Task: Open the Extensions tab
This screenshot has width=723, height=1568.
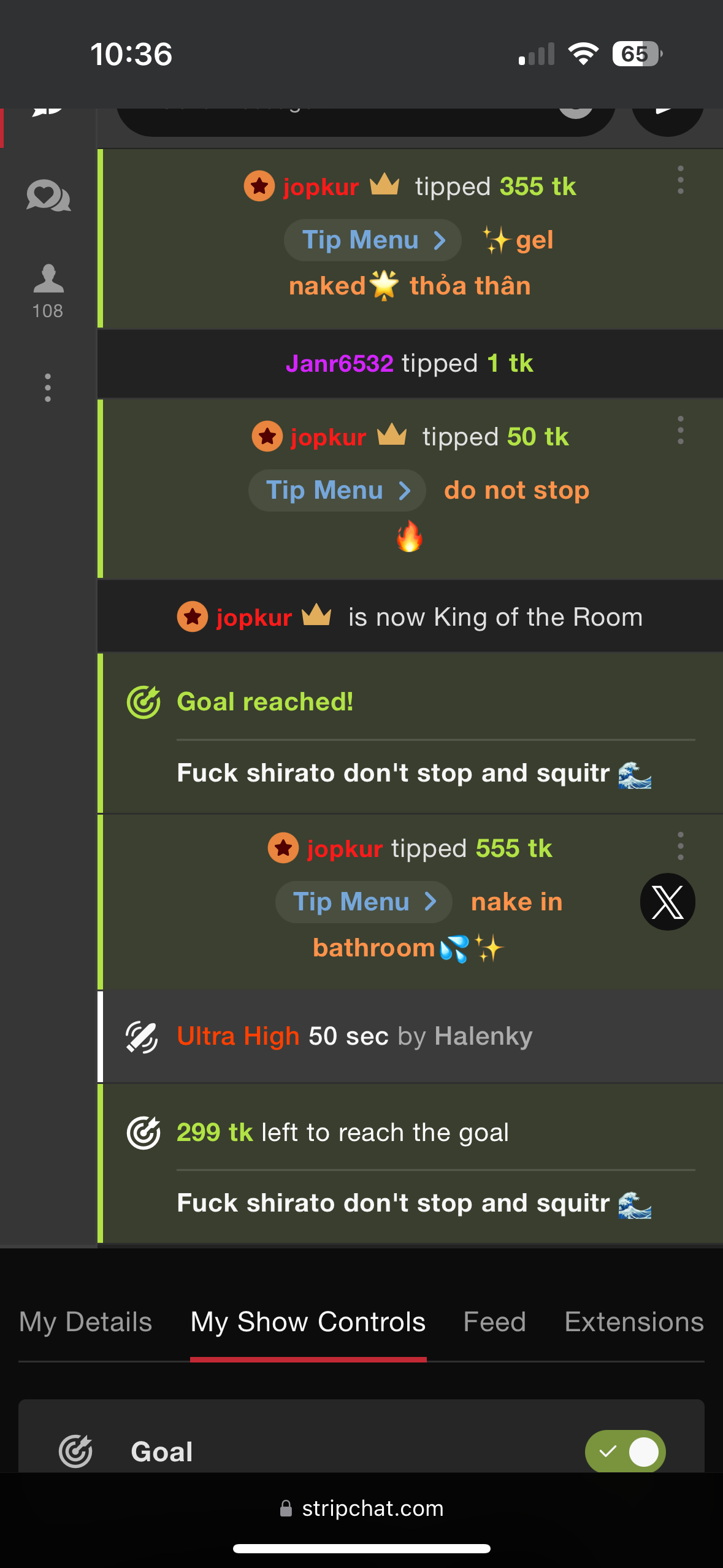Action: [634, 1321]
